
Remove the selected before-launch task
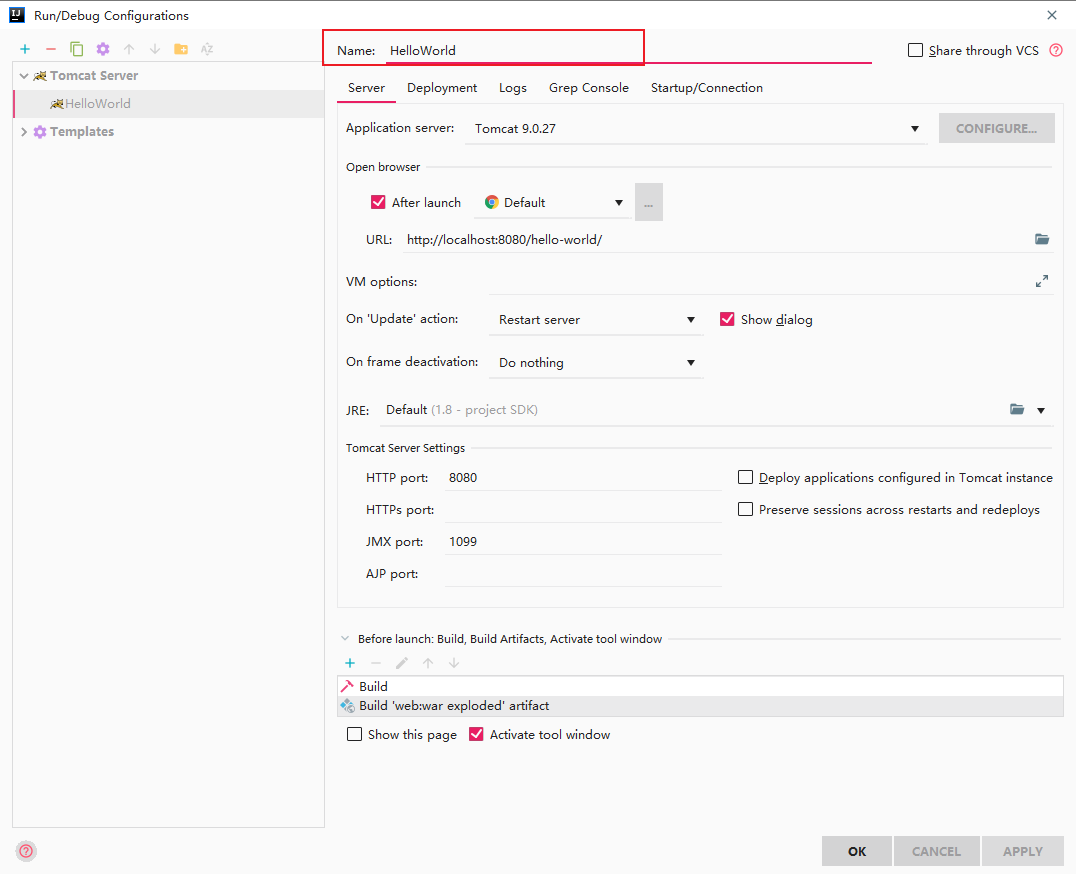click(x=376, y=663)
